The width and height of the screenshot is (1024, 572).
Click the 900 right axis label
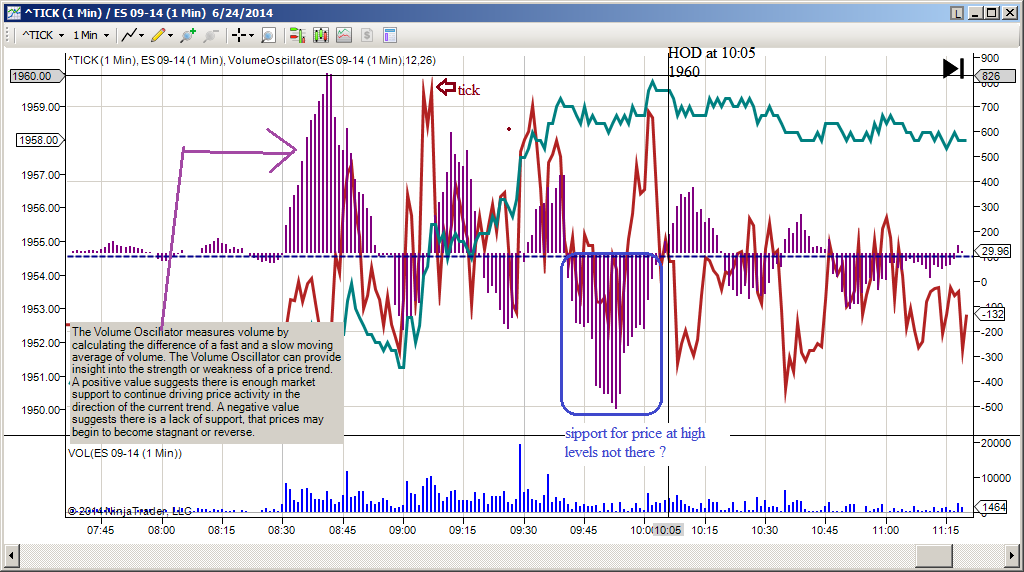(989, 58)
